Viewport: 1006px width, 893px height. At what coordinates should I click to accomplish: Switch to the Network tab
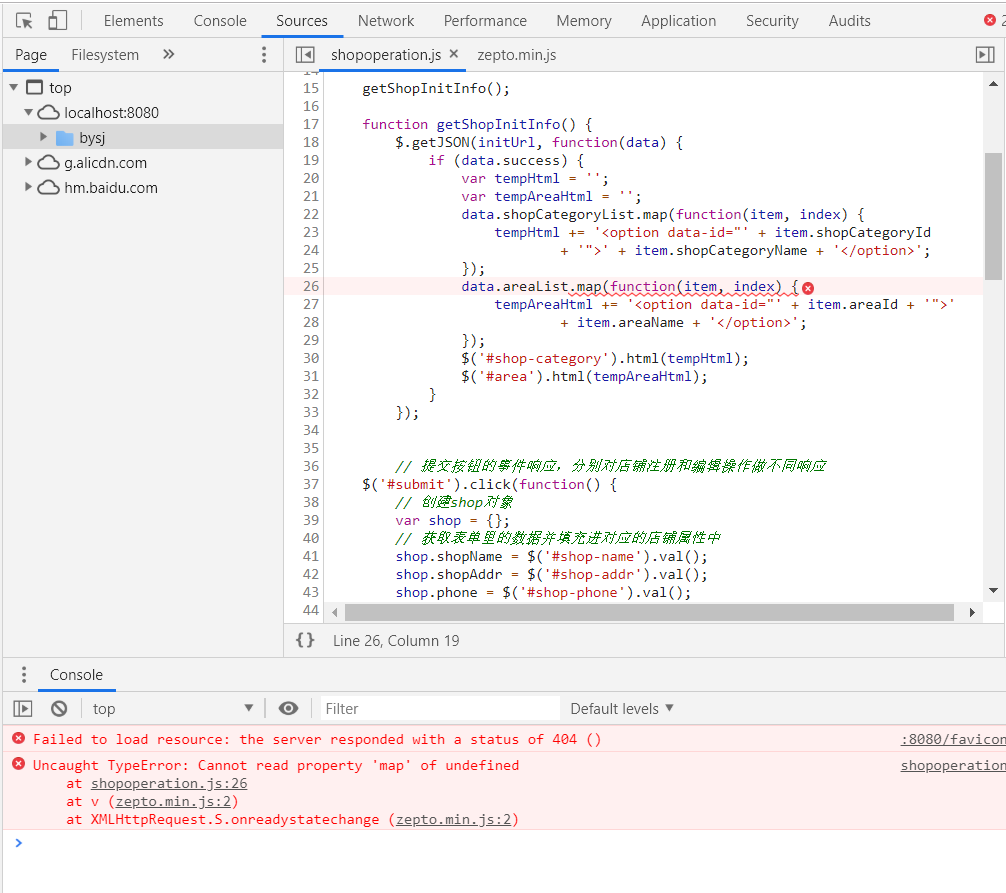(386, 20)
